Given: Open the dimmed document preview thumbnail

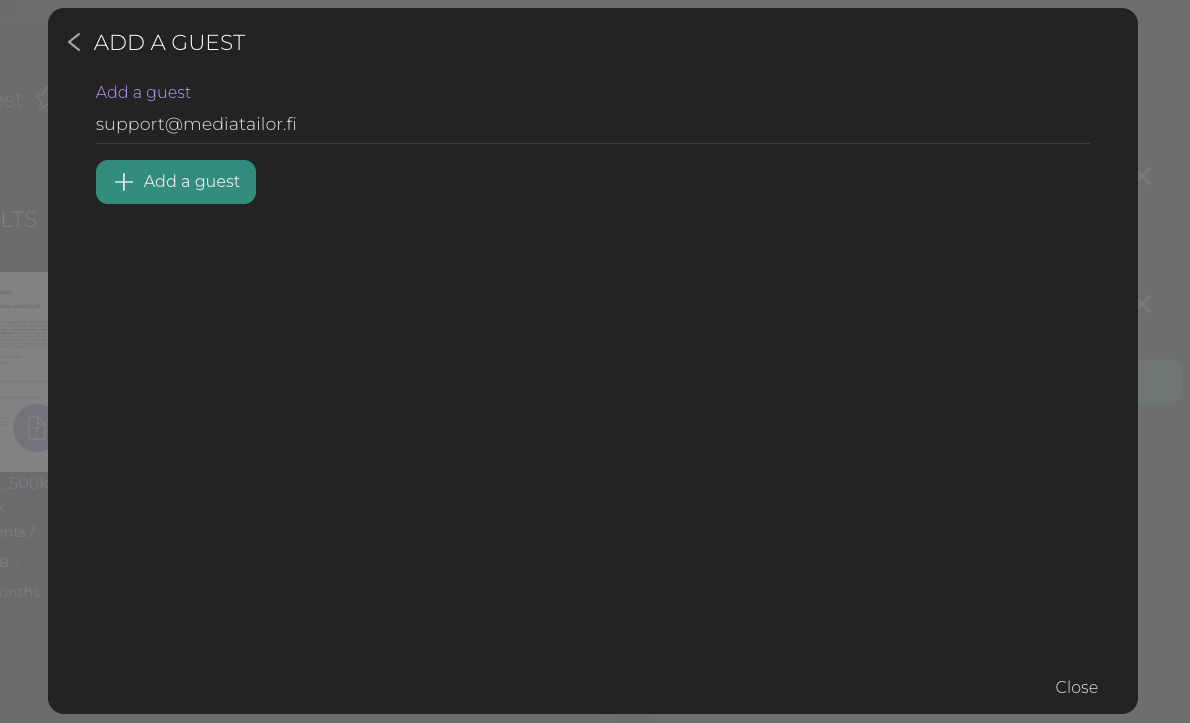Looking at the screenshot, I should (24, 340).
